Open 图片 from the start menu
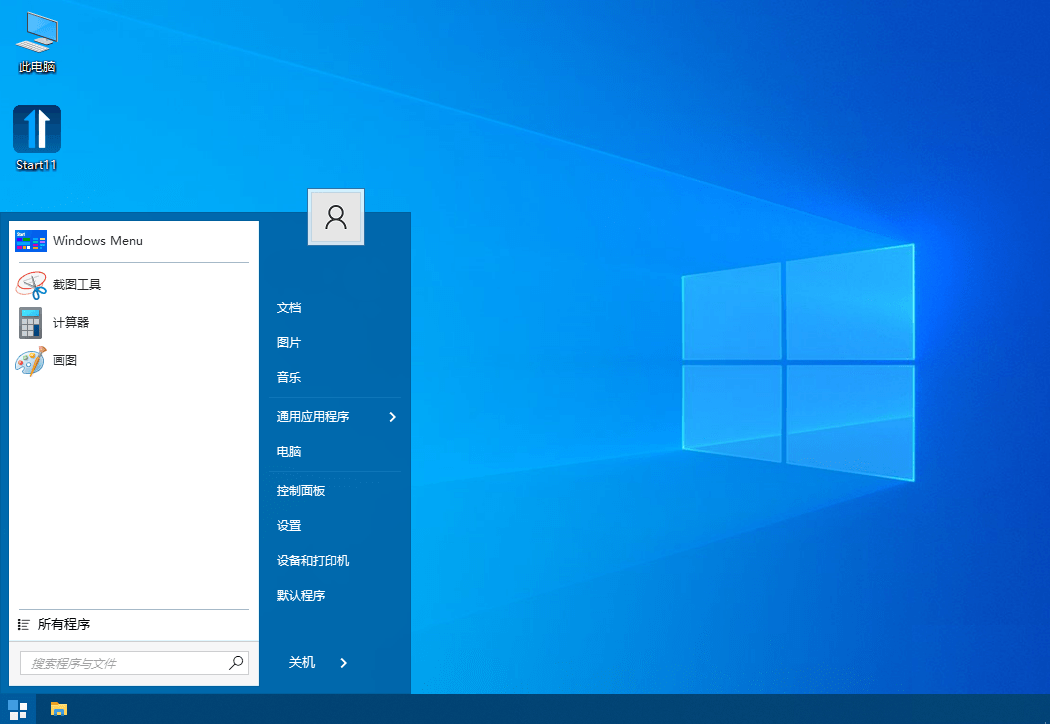 (x=289, y=342)
